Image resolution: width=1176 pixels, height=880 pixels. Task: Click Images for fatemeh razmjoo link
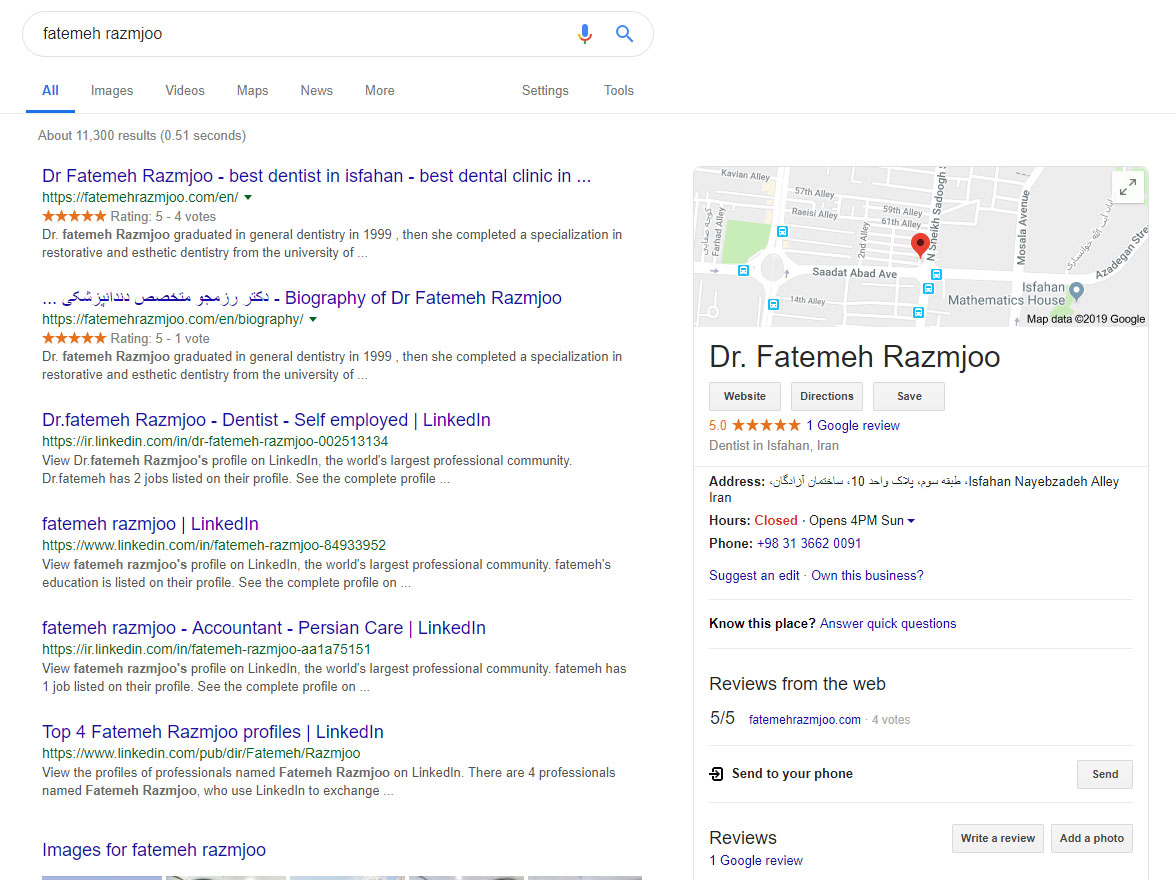coord(154,849)
